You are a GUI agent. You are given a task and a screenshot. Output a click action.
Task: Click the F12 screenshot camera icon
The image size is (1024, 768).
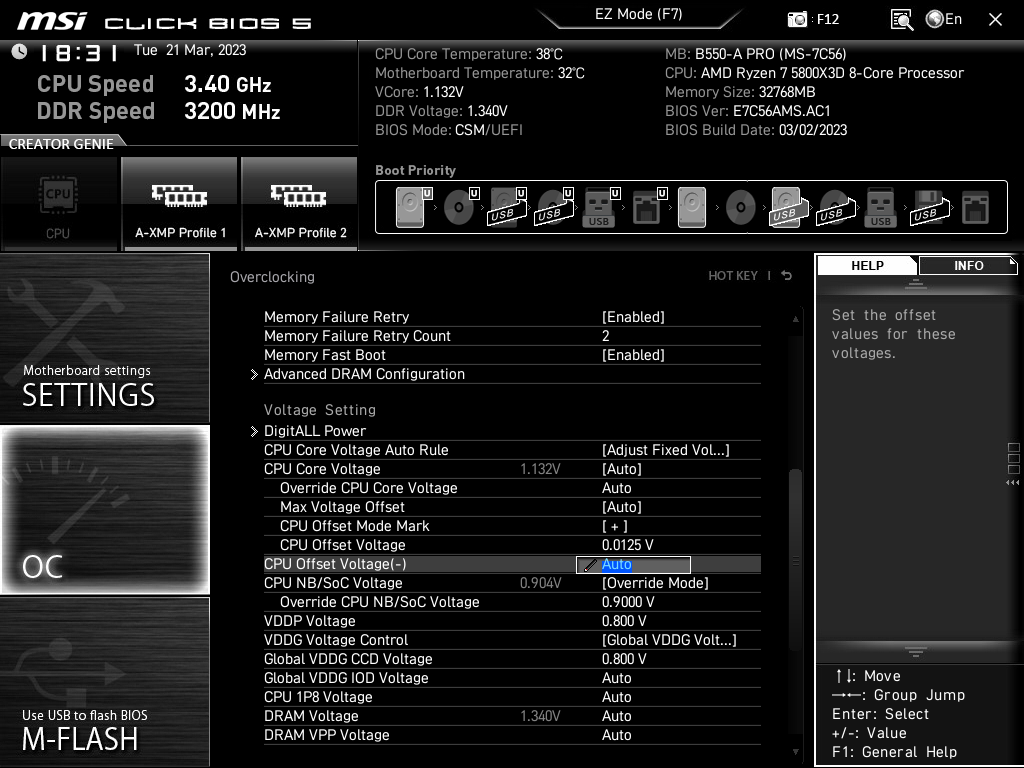[x=797, y=19]
